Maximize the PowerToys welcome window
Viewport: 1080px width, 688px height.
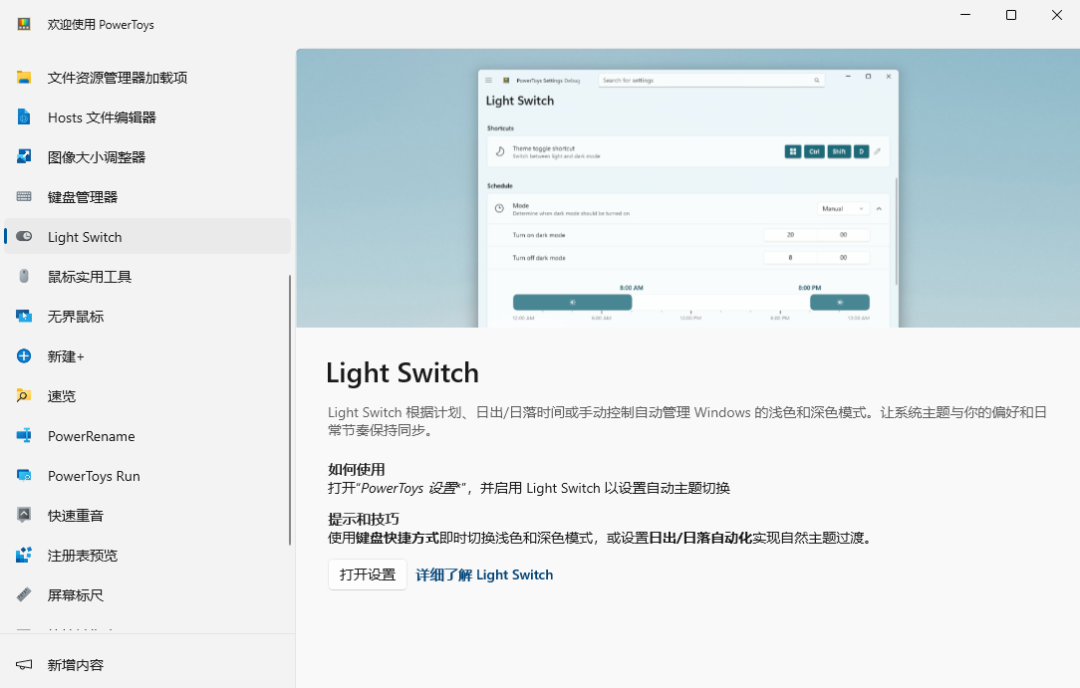(x=1011, y=15)
